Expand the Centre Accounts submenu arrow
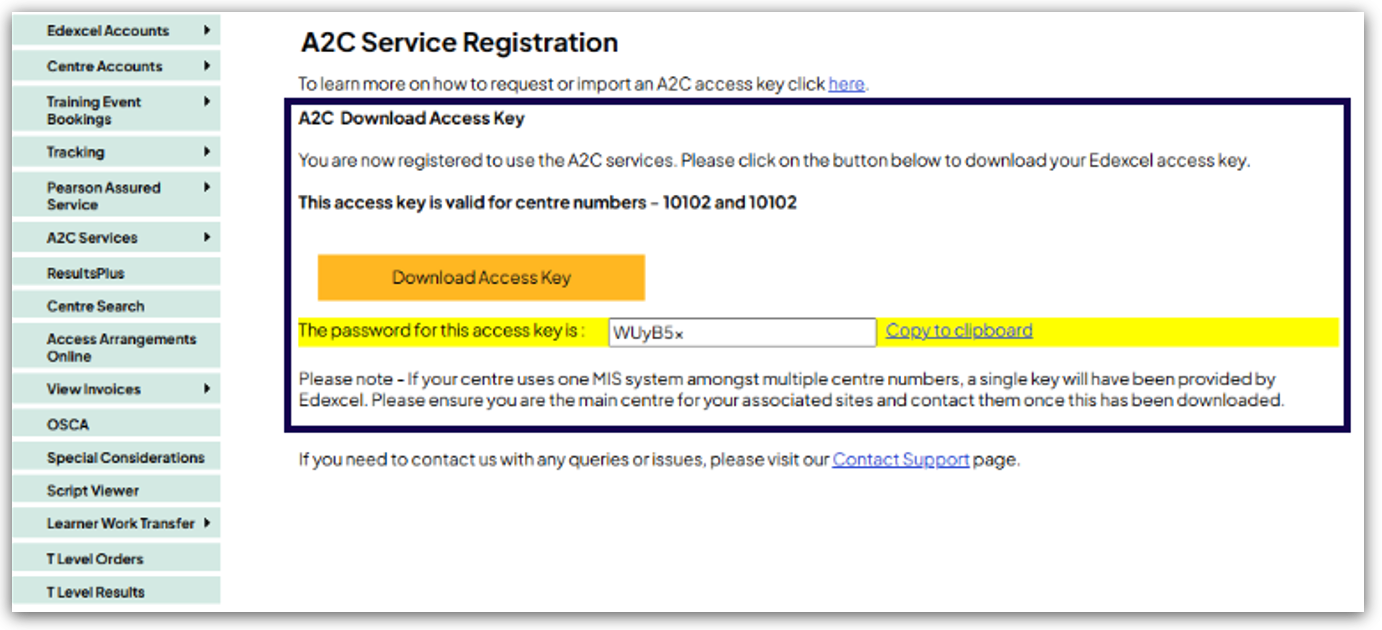This screenshot has width=1382, height=630. (x=206, y=66)
